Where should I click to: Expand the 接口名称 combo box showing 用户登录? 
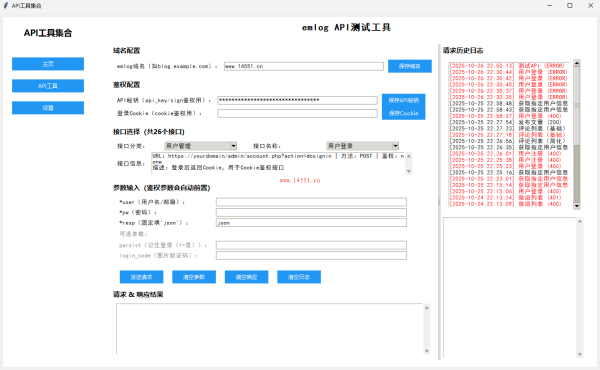pos(362,146)
